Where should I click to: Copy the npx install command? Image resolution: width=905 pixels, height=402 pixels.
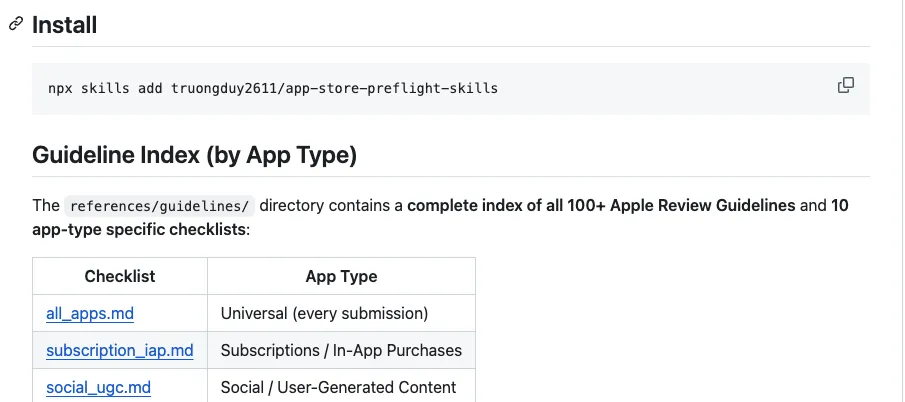[x=845, y=85]
